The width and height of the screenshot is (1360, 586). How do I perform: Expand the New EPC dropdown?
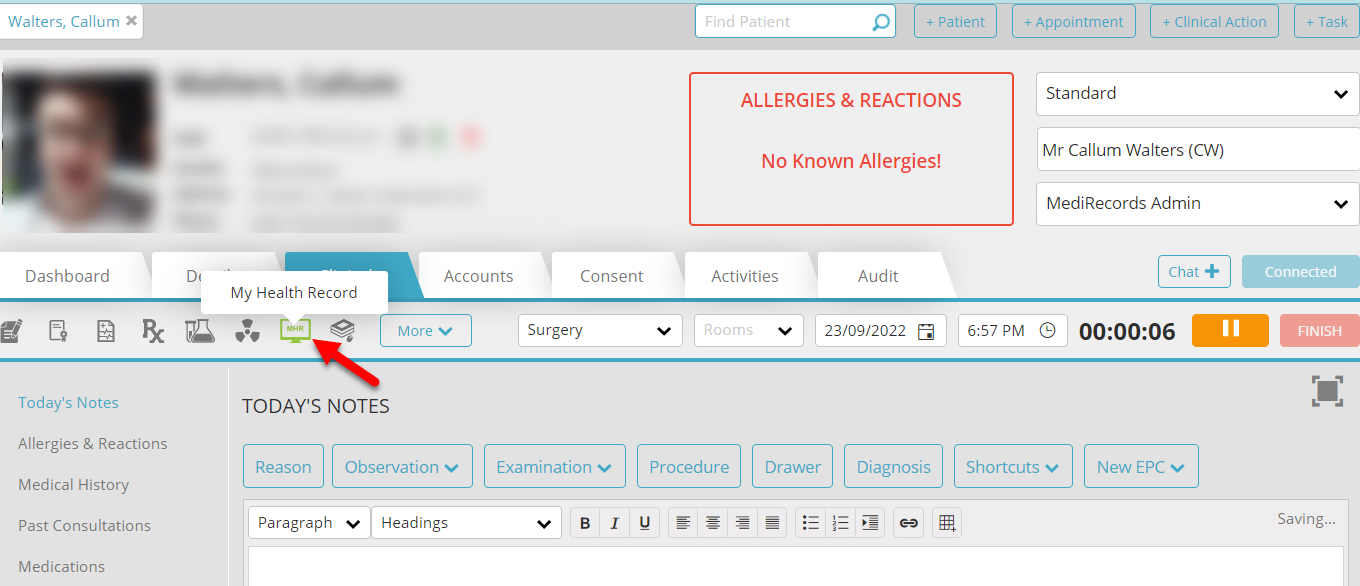point(1141,466)
